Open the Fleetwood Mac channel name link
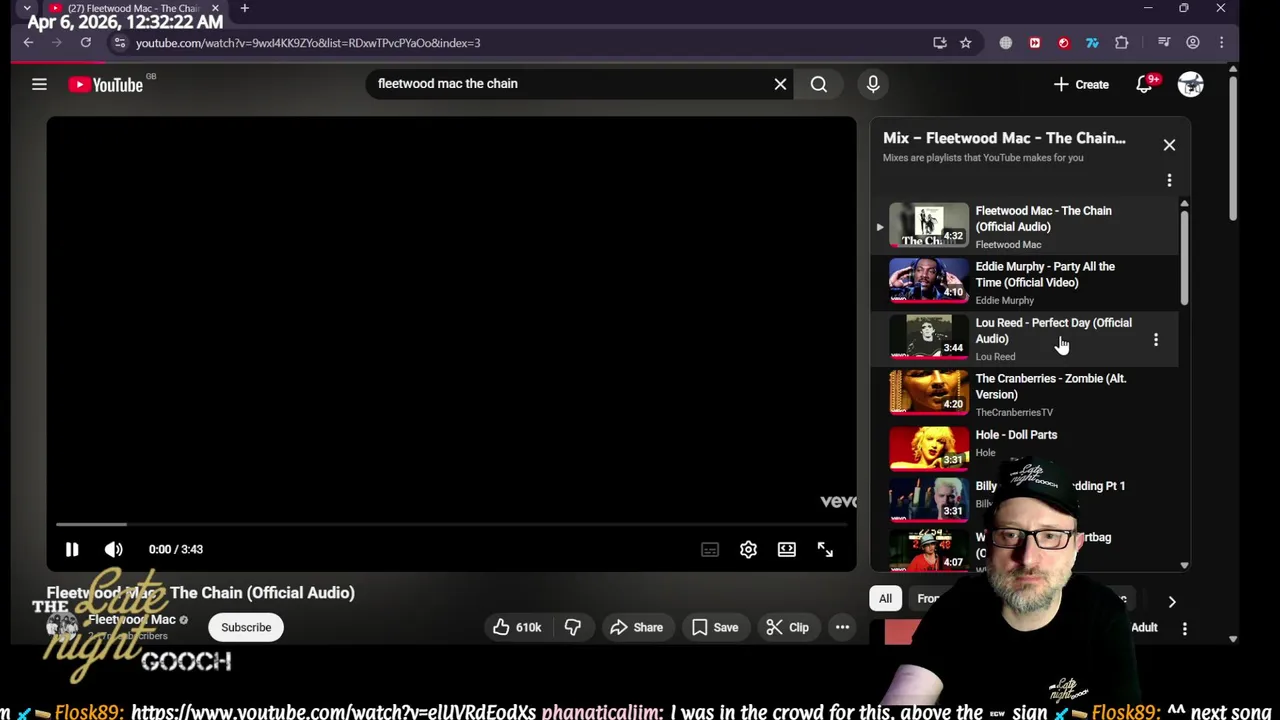Image resolution: width=1280 pixels, height=720 pixels. coord(131,619)
